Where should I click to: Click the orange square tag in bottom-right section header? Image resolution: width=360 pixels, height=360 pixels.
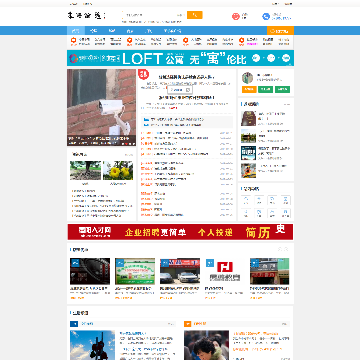click(188, 324)
